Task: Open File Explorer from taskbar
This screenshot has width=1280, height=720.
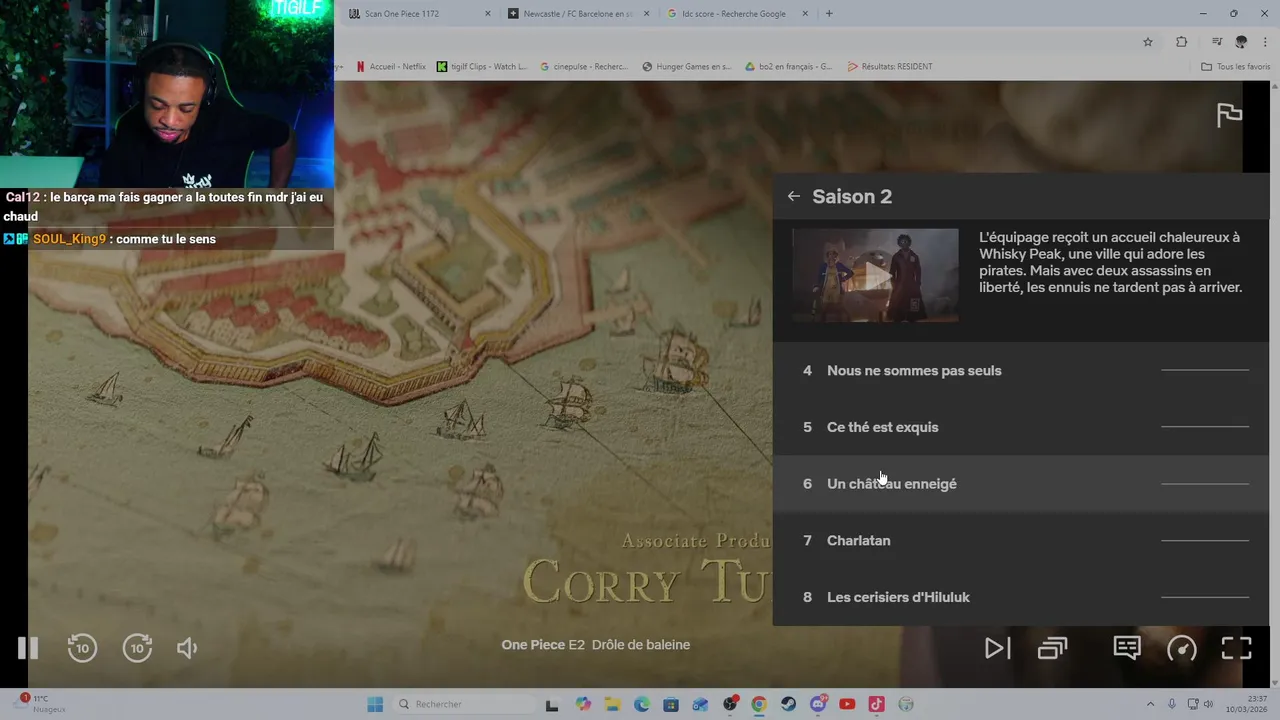Action: tap(612, 704)
